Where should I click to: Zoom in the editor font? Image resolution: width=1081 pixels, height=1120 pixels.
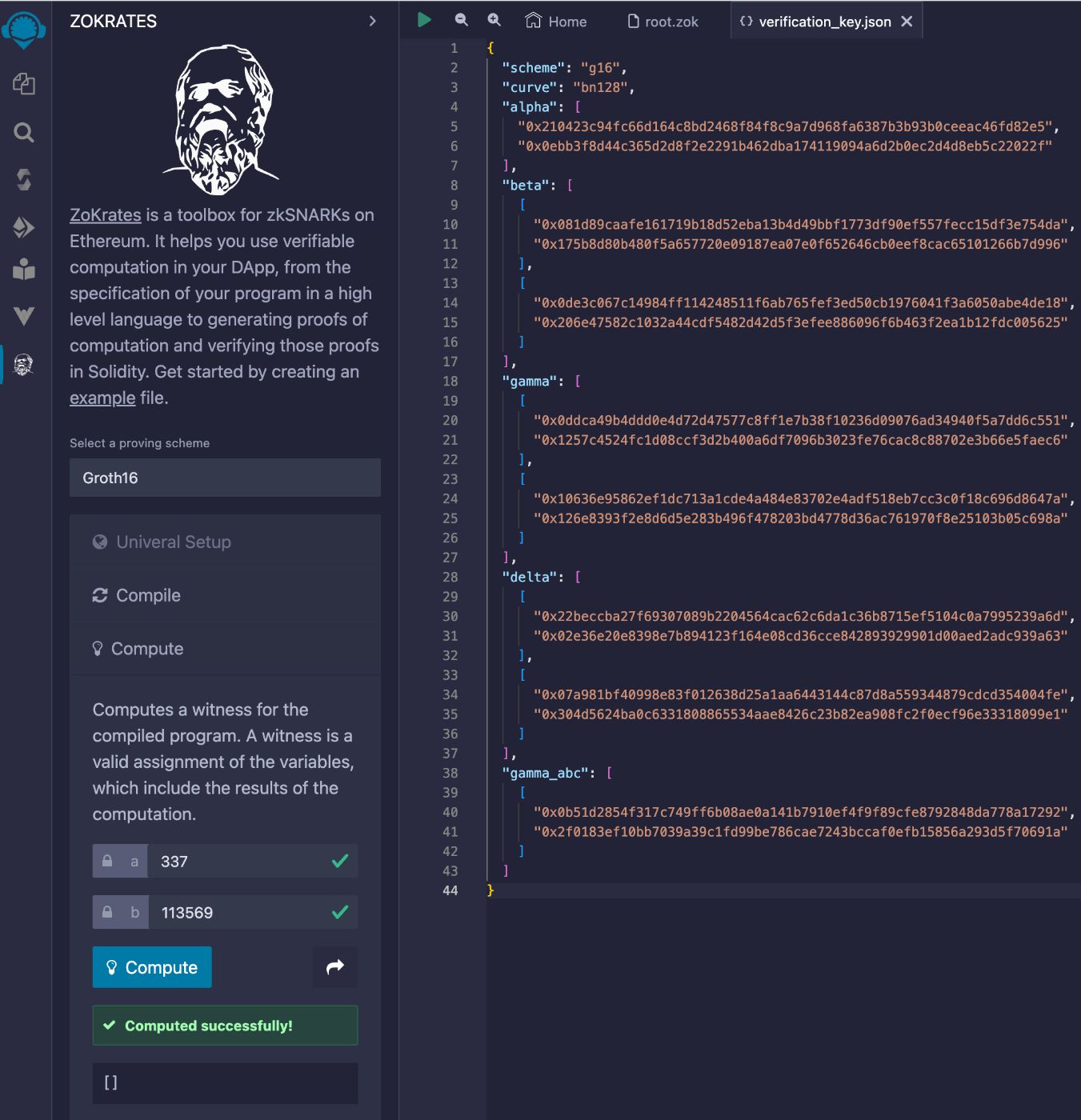[x=494, y=21]
